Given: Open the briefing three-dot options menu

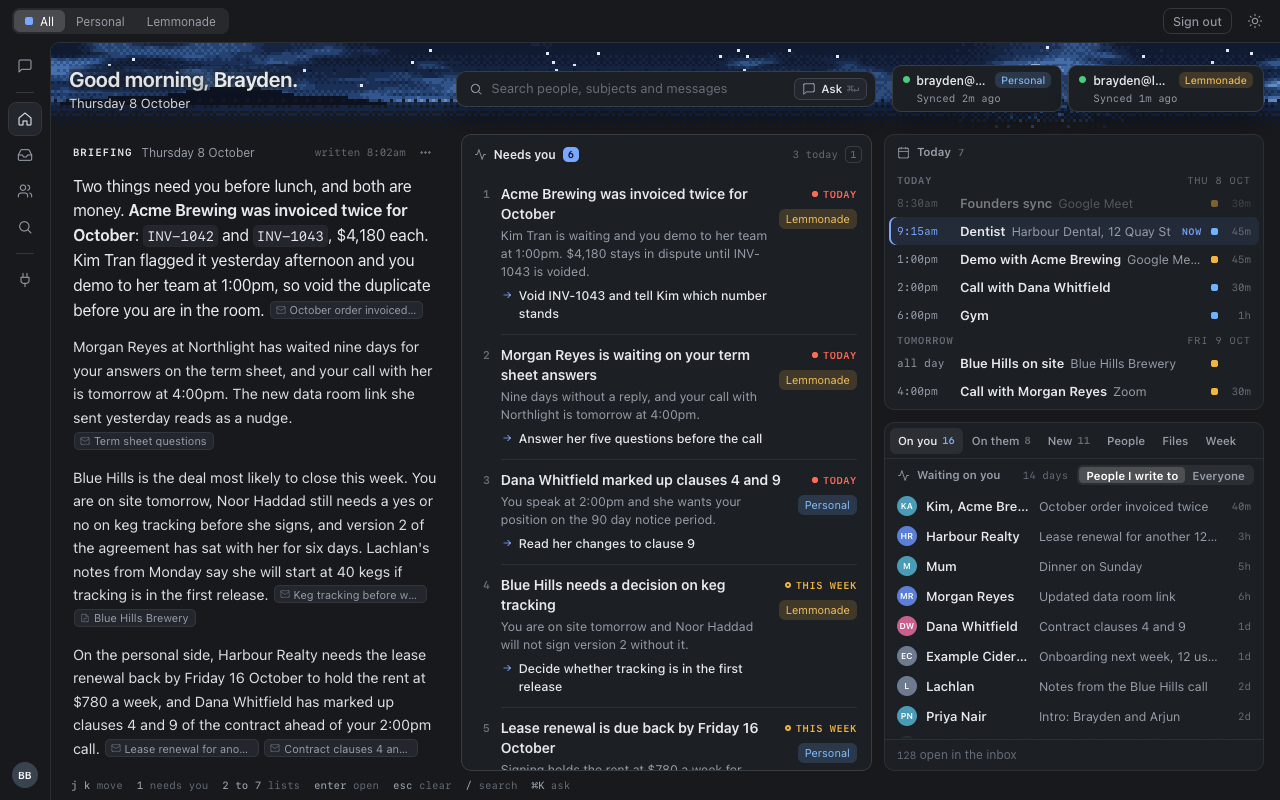Looking at the screenshot, I should click(425, 153).
